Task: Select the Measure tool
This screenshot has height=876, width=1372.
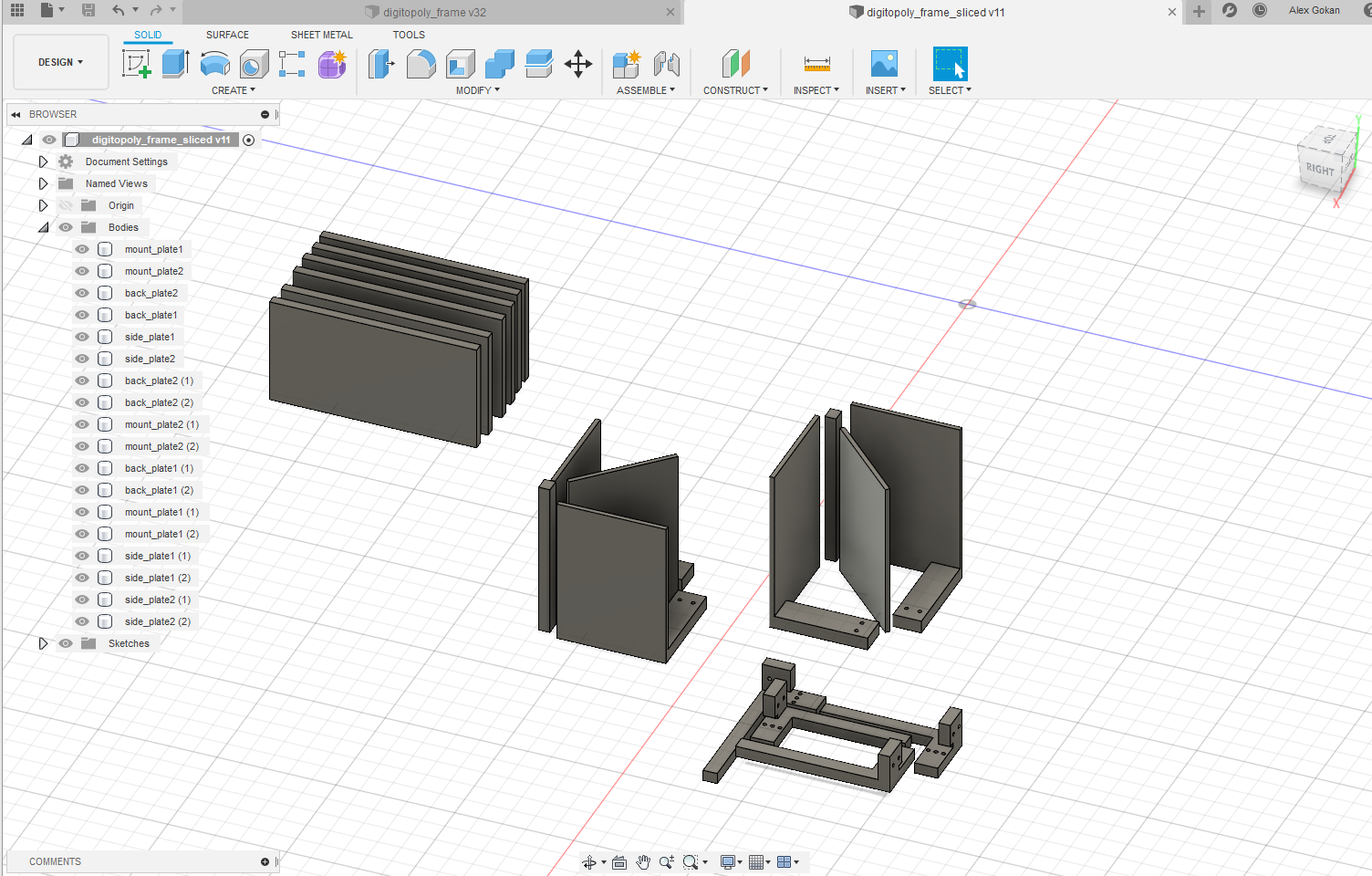Action: [816, 64]
